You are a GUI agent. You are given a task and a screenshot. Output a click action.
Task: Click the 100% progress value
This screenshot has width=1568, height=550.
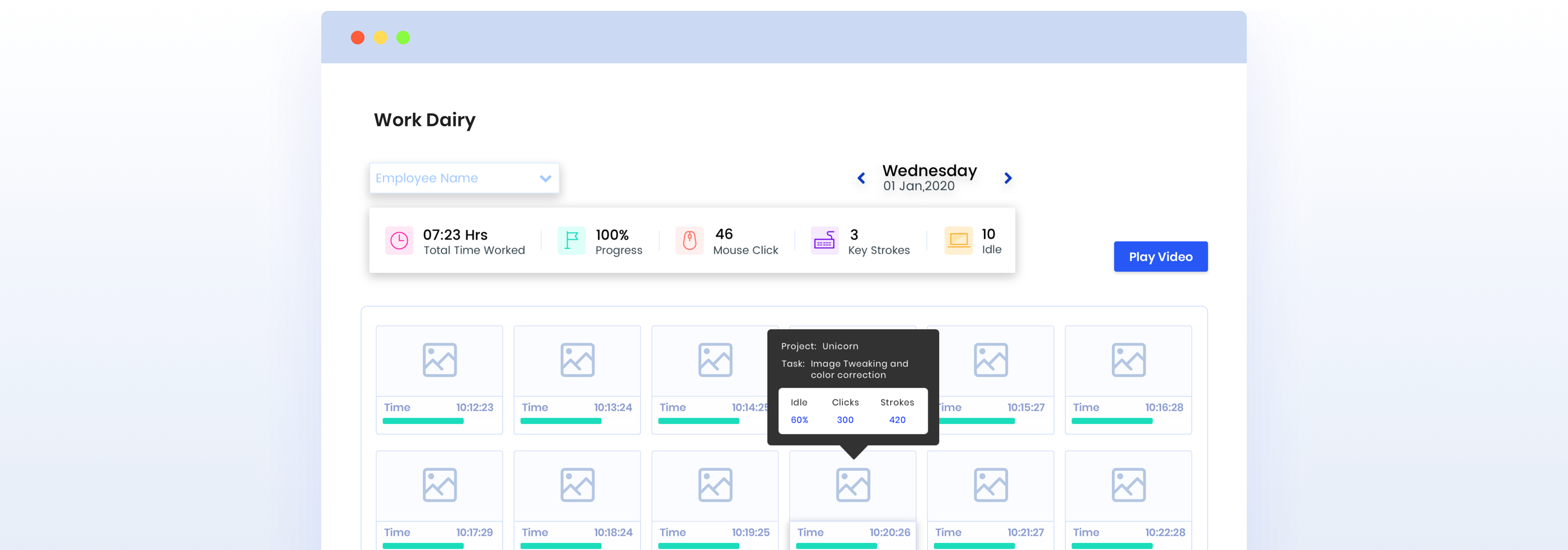[612, 235]
